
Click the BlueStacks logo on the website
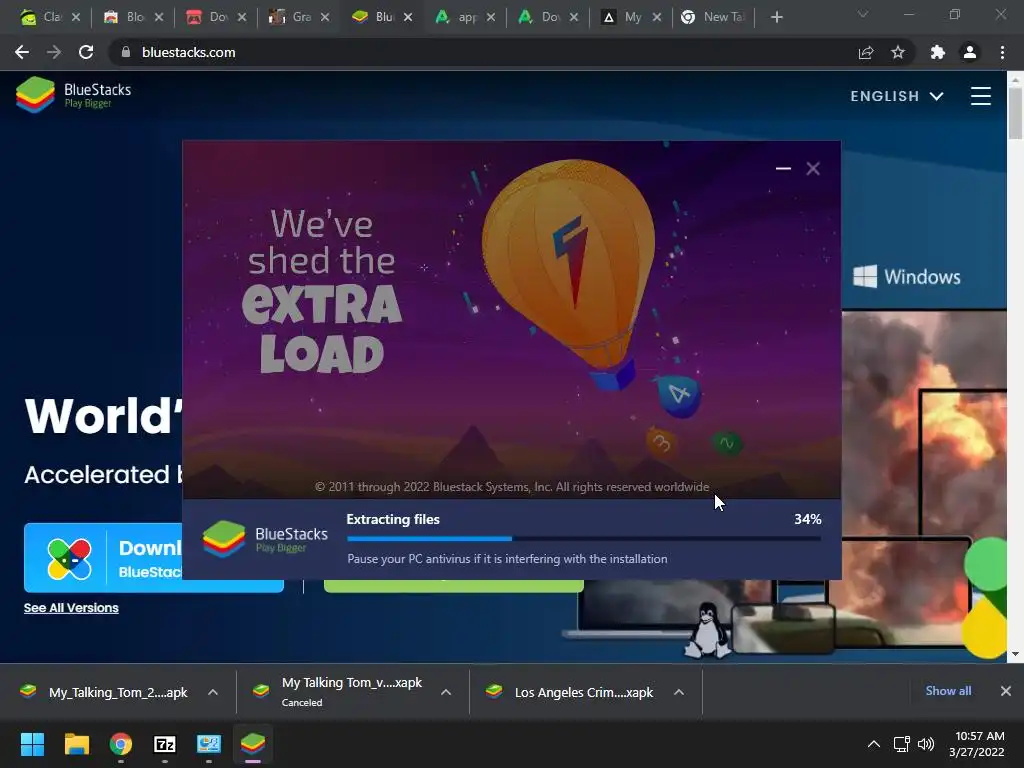click(x=73, y=95)
